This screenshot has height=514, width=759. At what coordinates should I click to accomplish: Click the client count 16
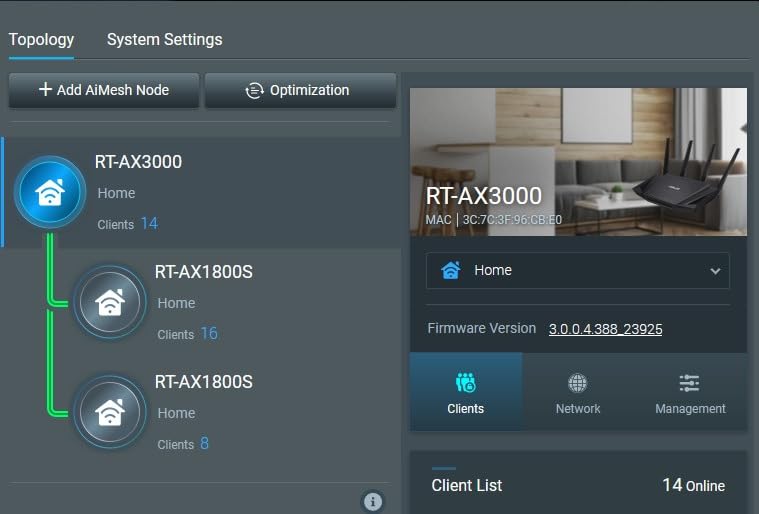209,333
